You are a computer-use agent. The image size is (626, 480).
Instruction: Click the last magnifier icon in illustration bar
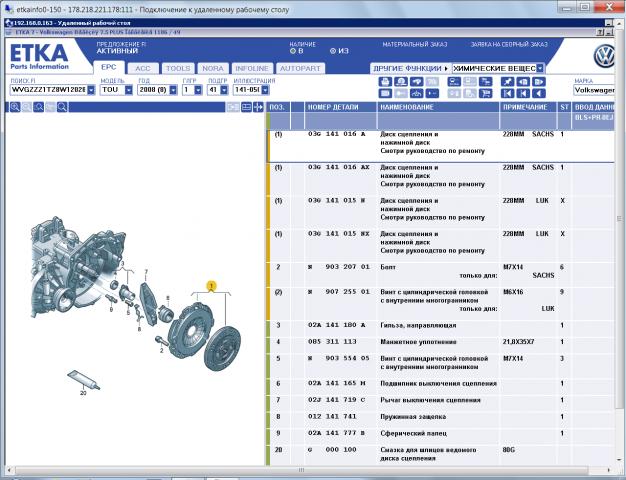[62, 107]
